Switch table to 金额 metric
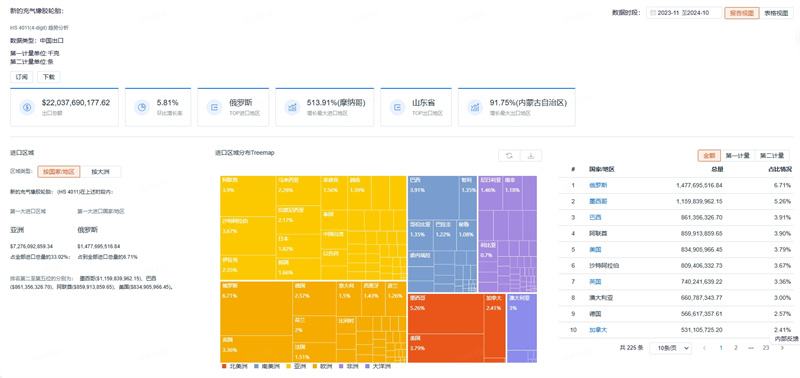Image resolution: width=800 pixels, height=378 pixels. 709,156
